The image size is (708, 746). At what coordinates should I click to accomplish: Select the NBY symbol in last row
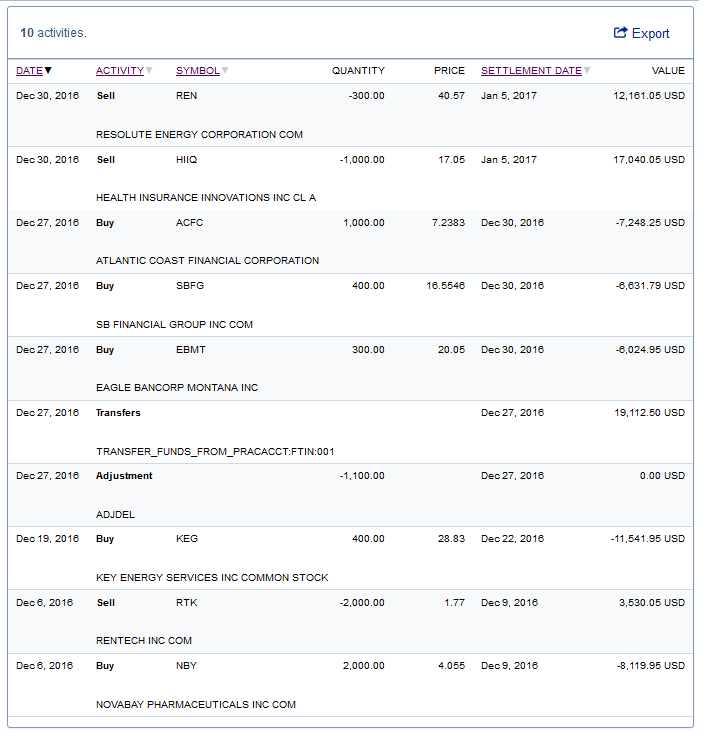coord(186,666)
